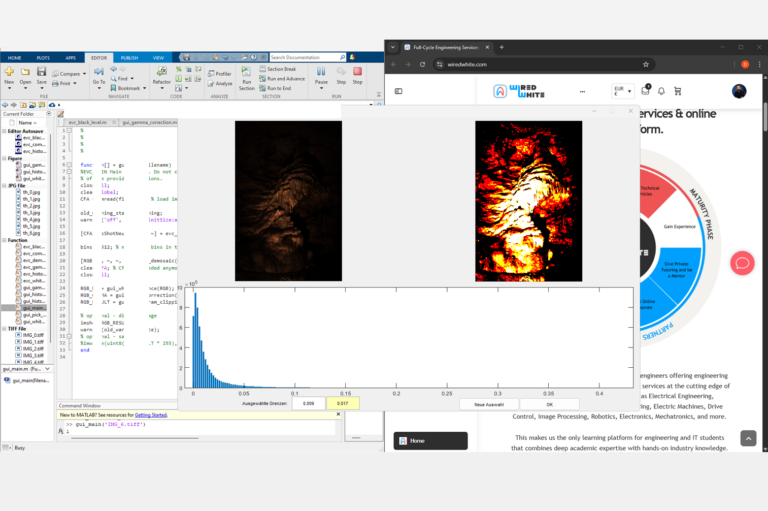Viewport: 768px width, 511px height.
Task: Open the WiredWhite messages inbox icon
Action: click(x=645, y=91)
